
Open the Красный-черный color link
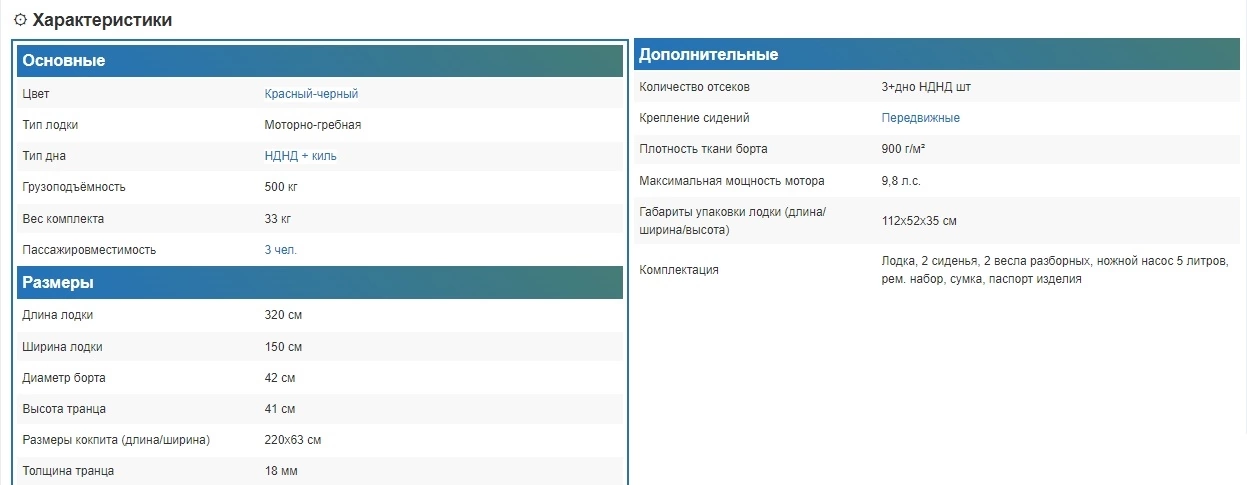point(311,94)
